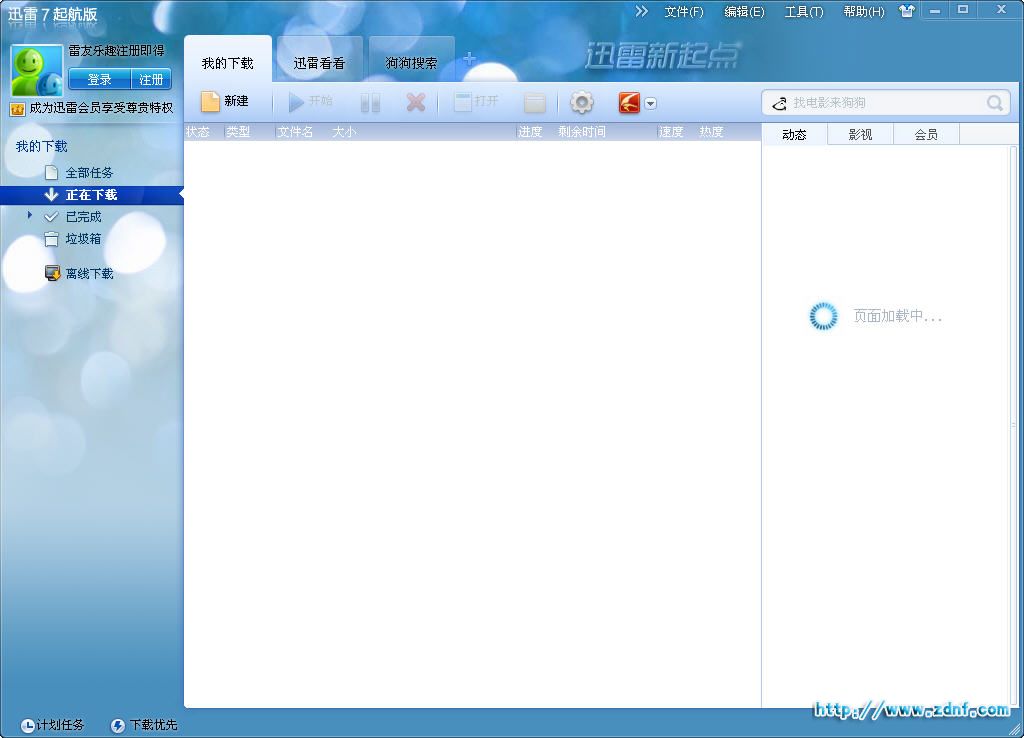Select 已完成 in the sidebar
Screen dimensions: 1024x738
84,216
